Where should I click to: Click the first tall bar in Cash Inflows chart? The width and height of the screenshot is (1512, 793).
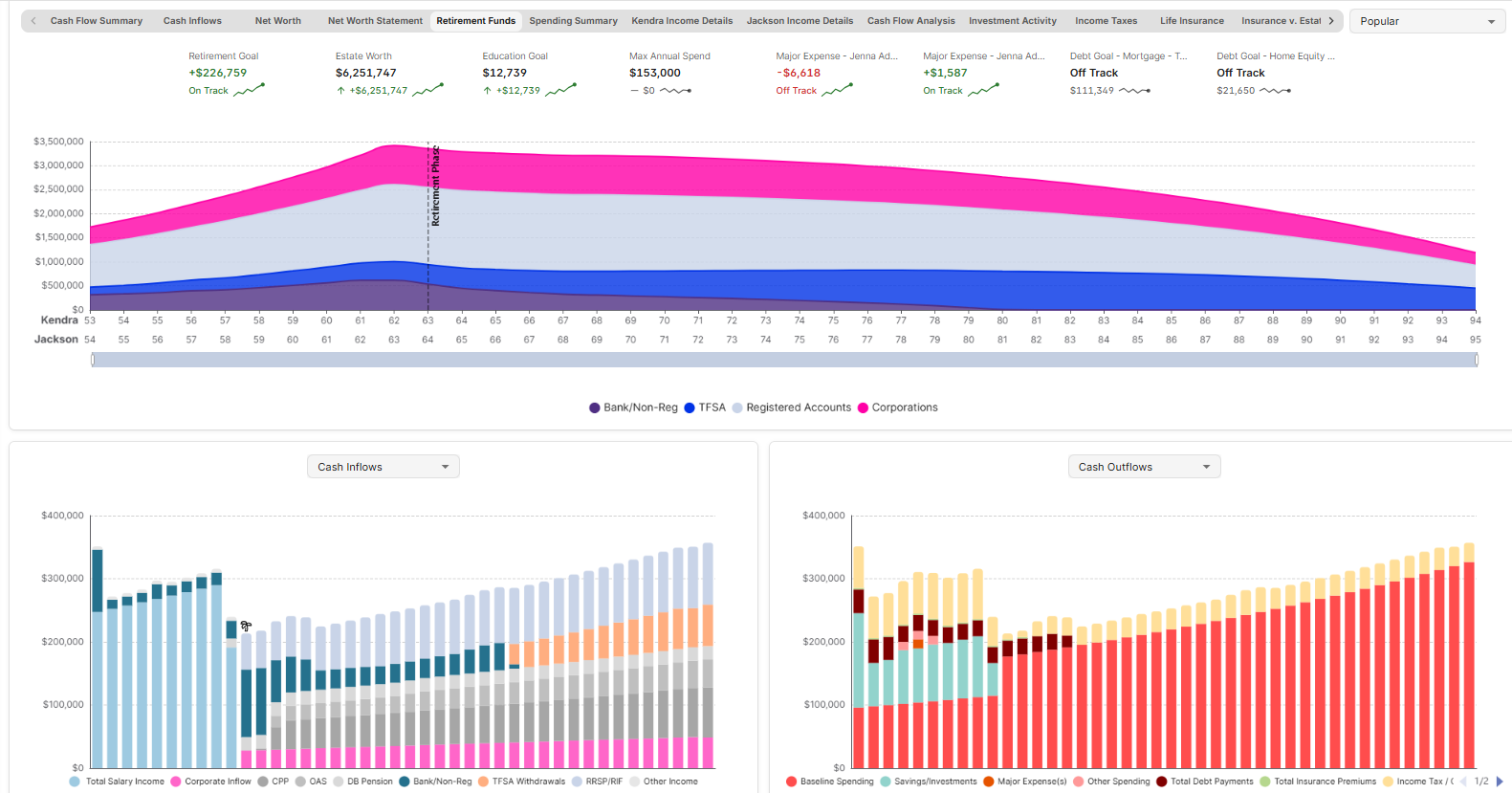(x=97, y=658)
